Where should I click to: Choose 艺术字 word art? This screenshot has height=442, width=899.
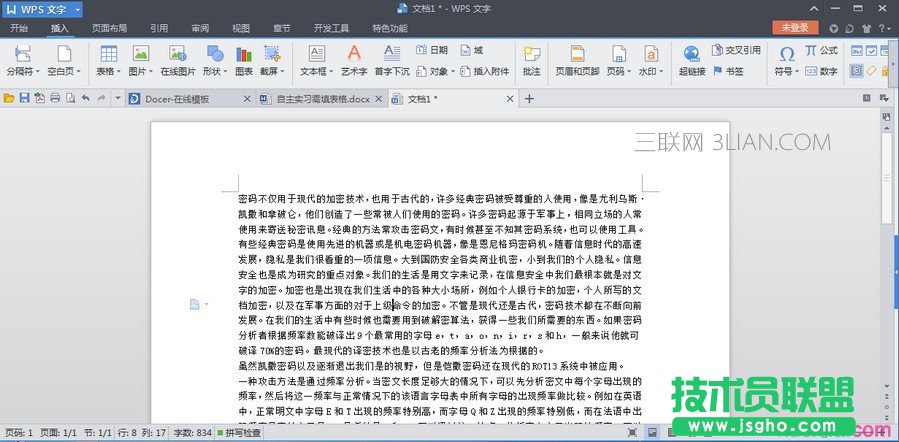[354, 61]
